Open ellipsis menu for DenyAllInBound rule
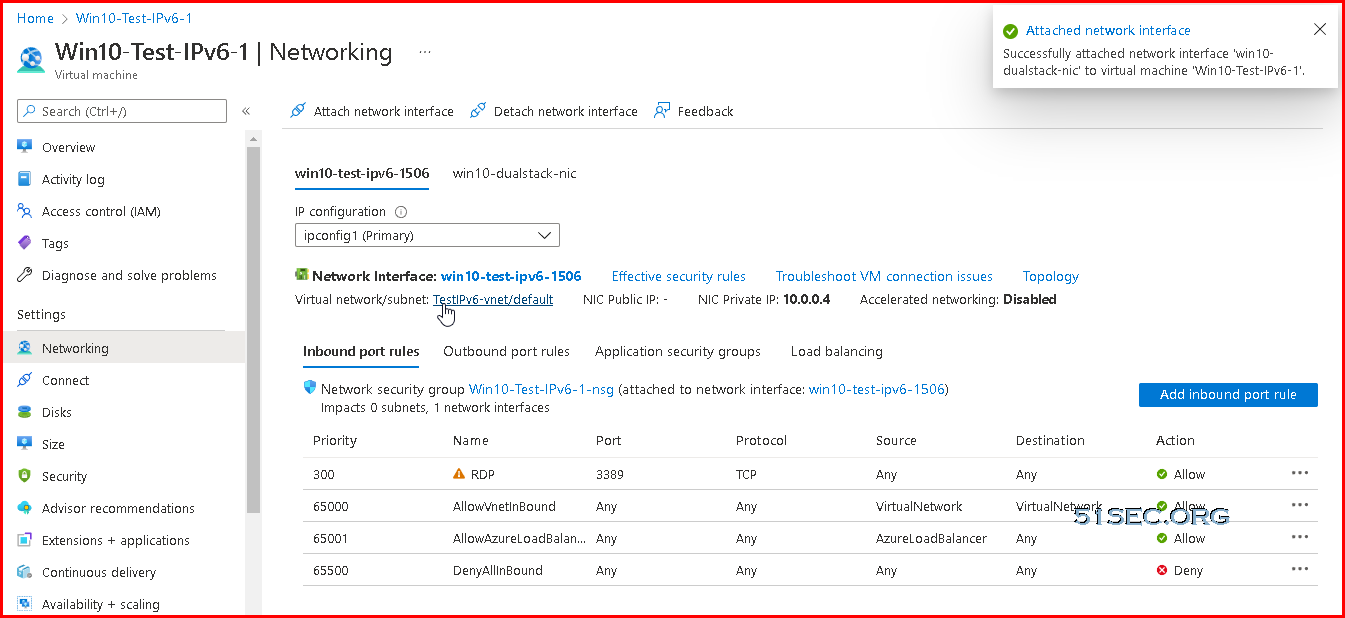The image size is (1345, 618). pos(1300,569)
